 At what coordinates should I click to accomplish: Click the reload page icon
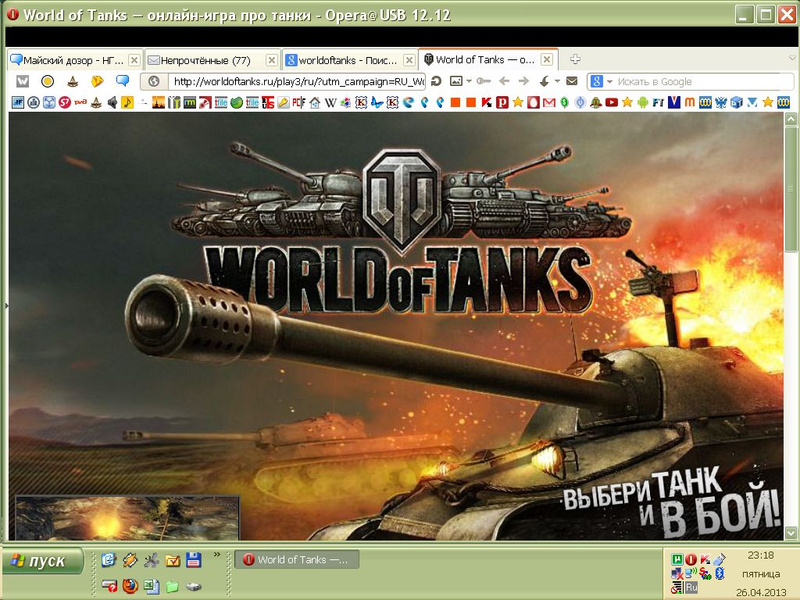438,81
